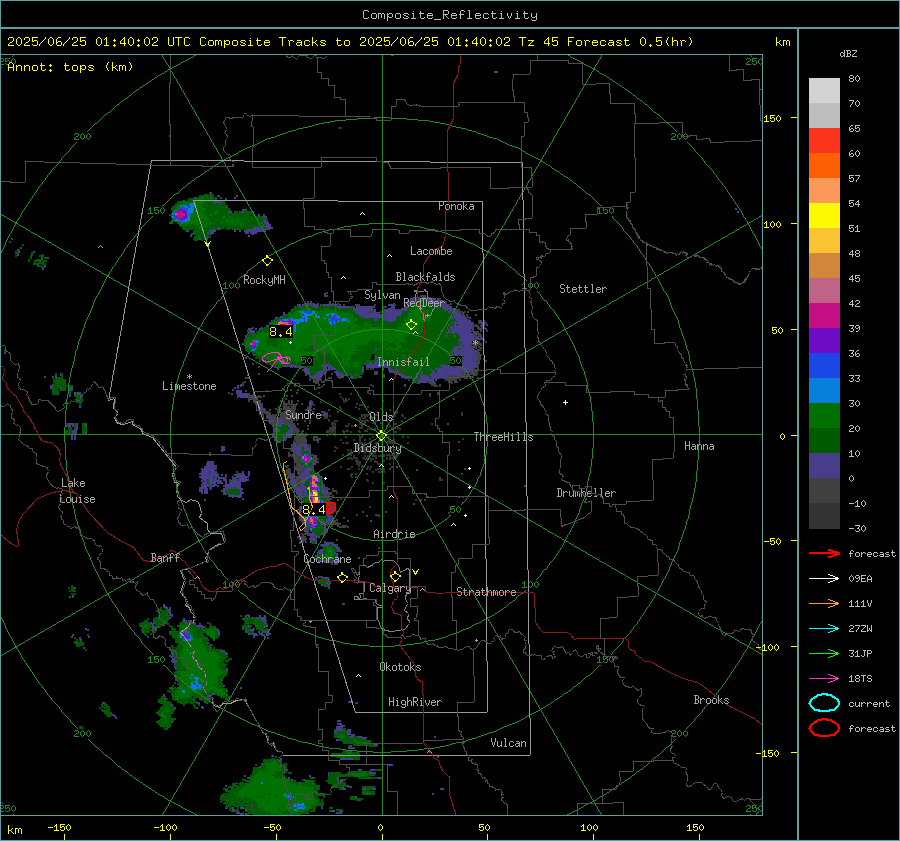The image size is (900, 841).
Task: Click the Vulcan city label
Action: click(509, 743)
